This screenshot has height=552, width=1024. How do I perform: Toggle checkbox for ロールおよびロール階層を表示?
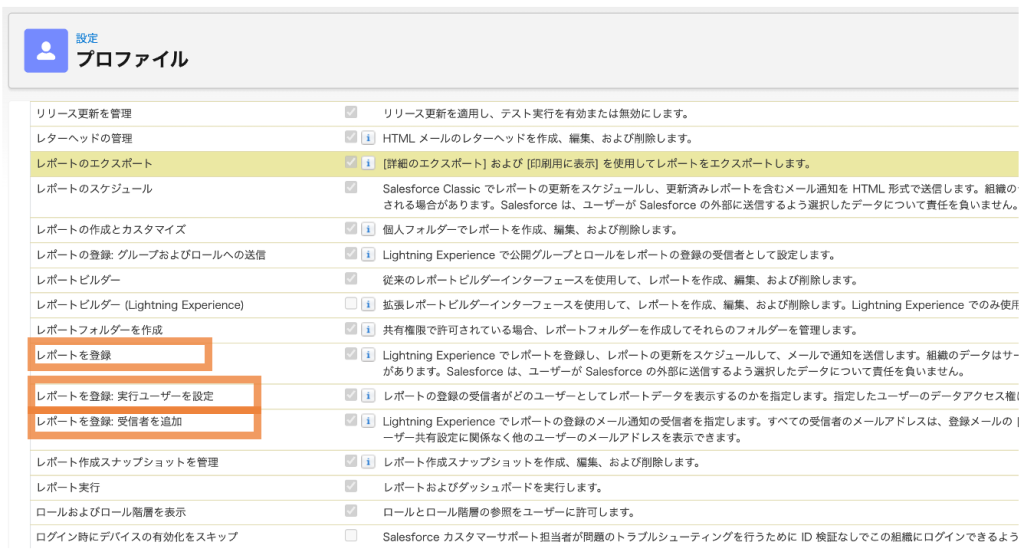351,511
